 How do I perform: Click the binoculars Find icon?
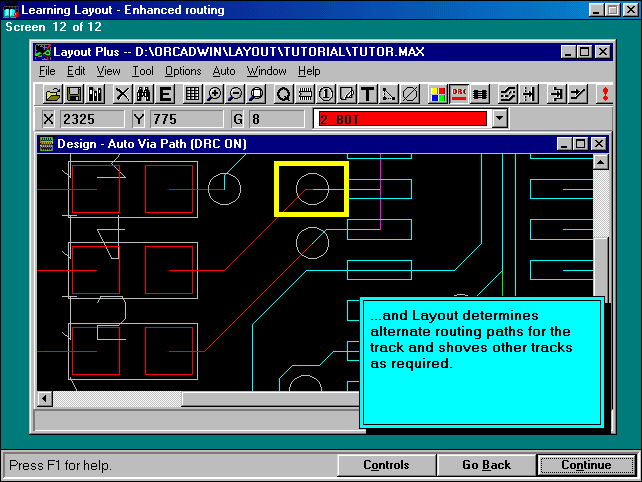click(143, 94)
